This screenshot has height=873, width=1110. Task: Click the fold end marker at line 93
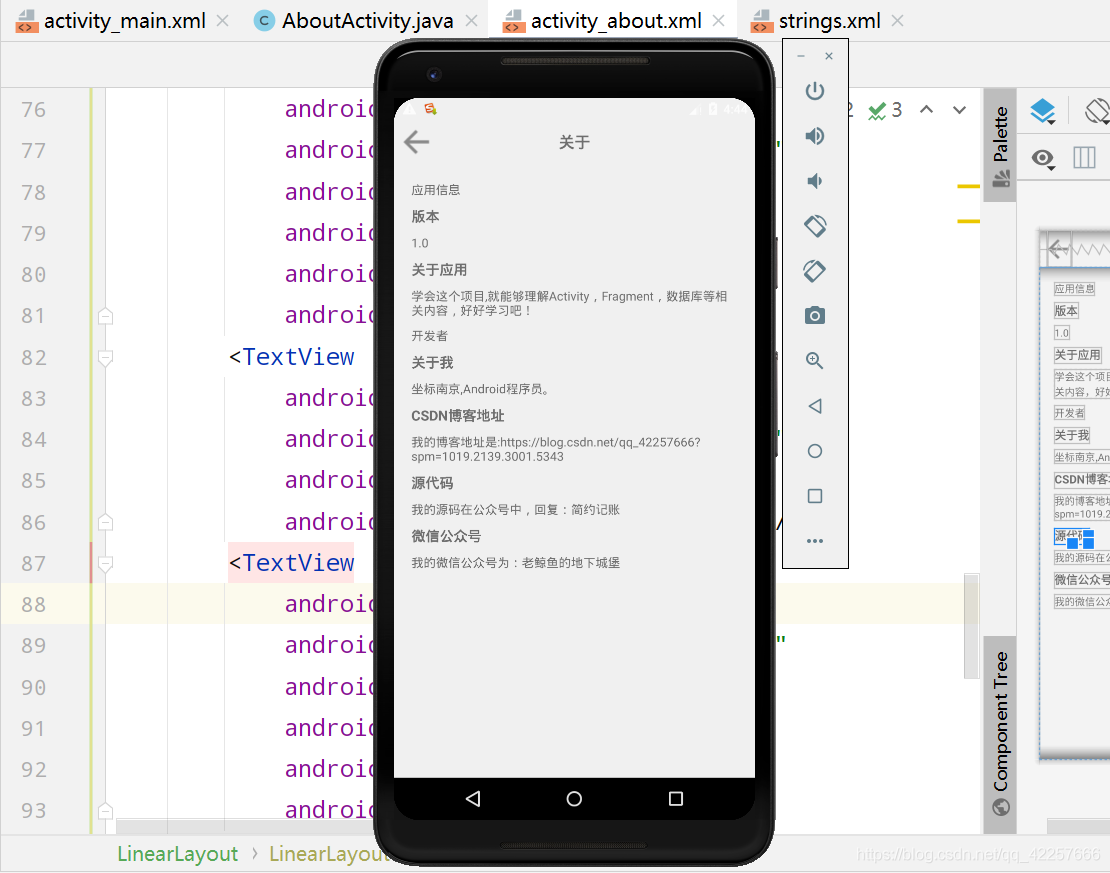pos(105,811)
